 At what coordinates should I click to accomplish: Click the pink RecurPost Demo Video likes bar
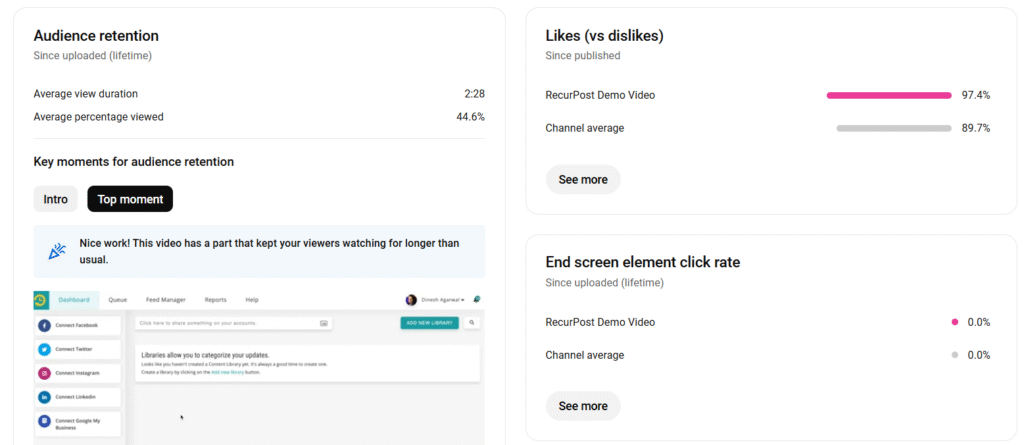coord(888,96)
